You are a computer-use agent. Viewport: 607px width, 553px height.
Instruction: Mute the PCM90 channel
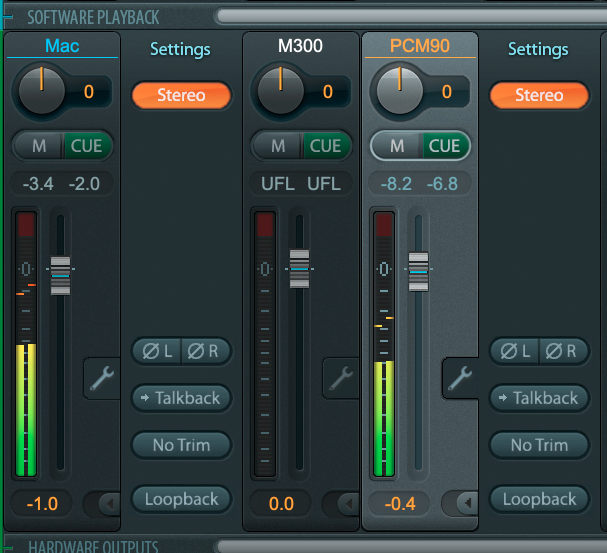point(397,146)
